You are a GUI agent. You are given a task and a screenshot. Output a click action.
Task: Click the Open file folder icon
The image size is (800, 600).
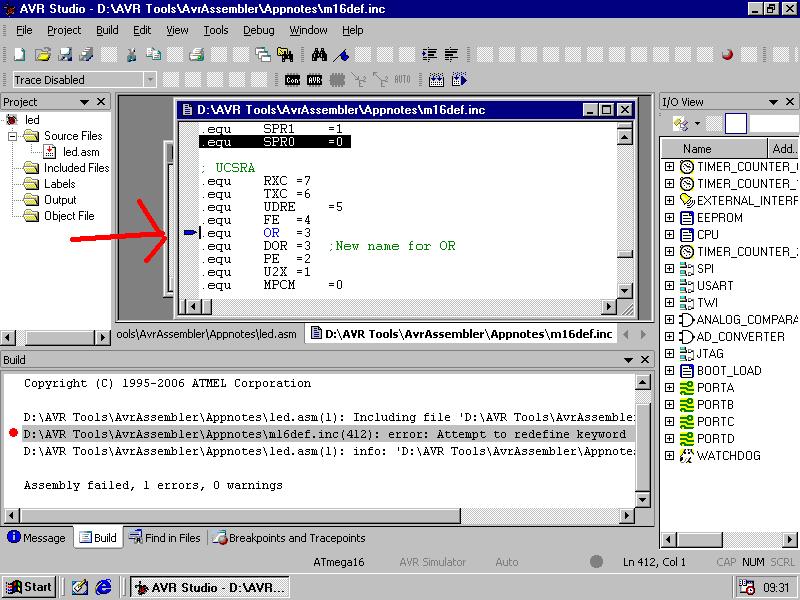point(43,54)
